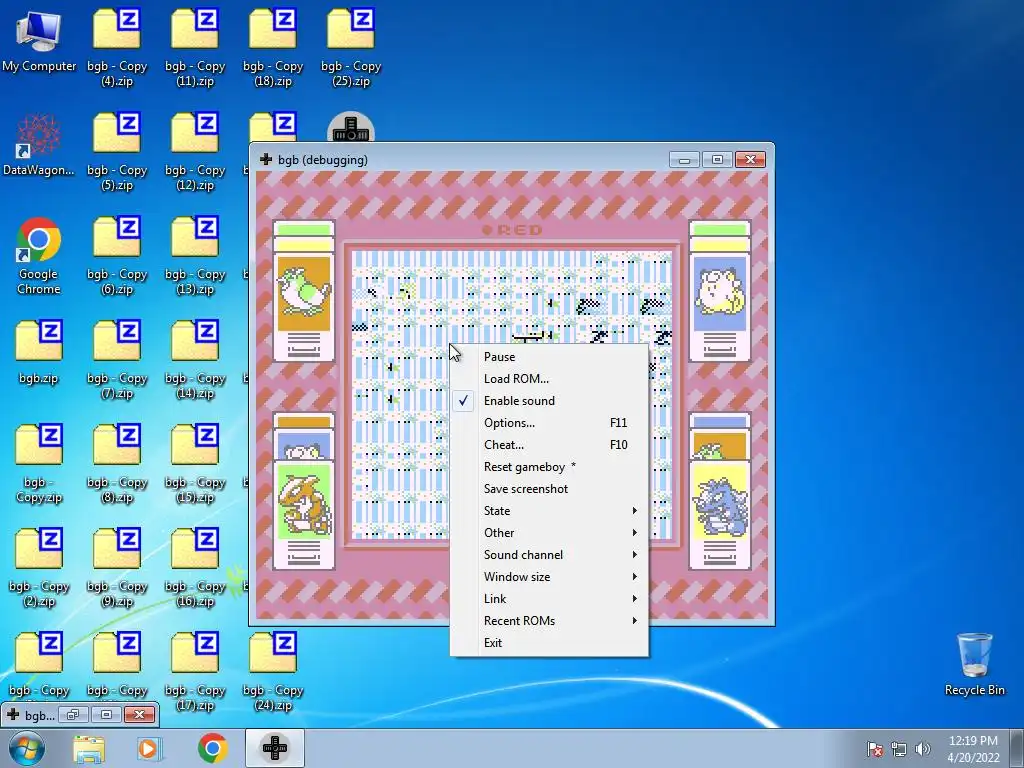Click the volume speaker tray icon
The width and height of the screenshot is (1024, 768).
click(923, 749)
